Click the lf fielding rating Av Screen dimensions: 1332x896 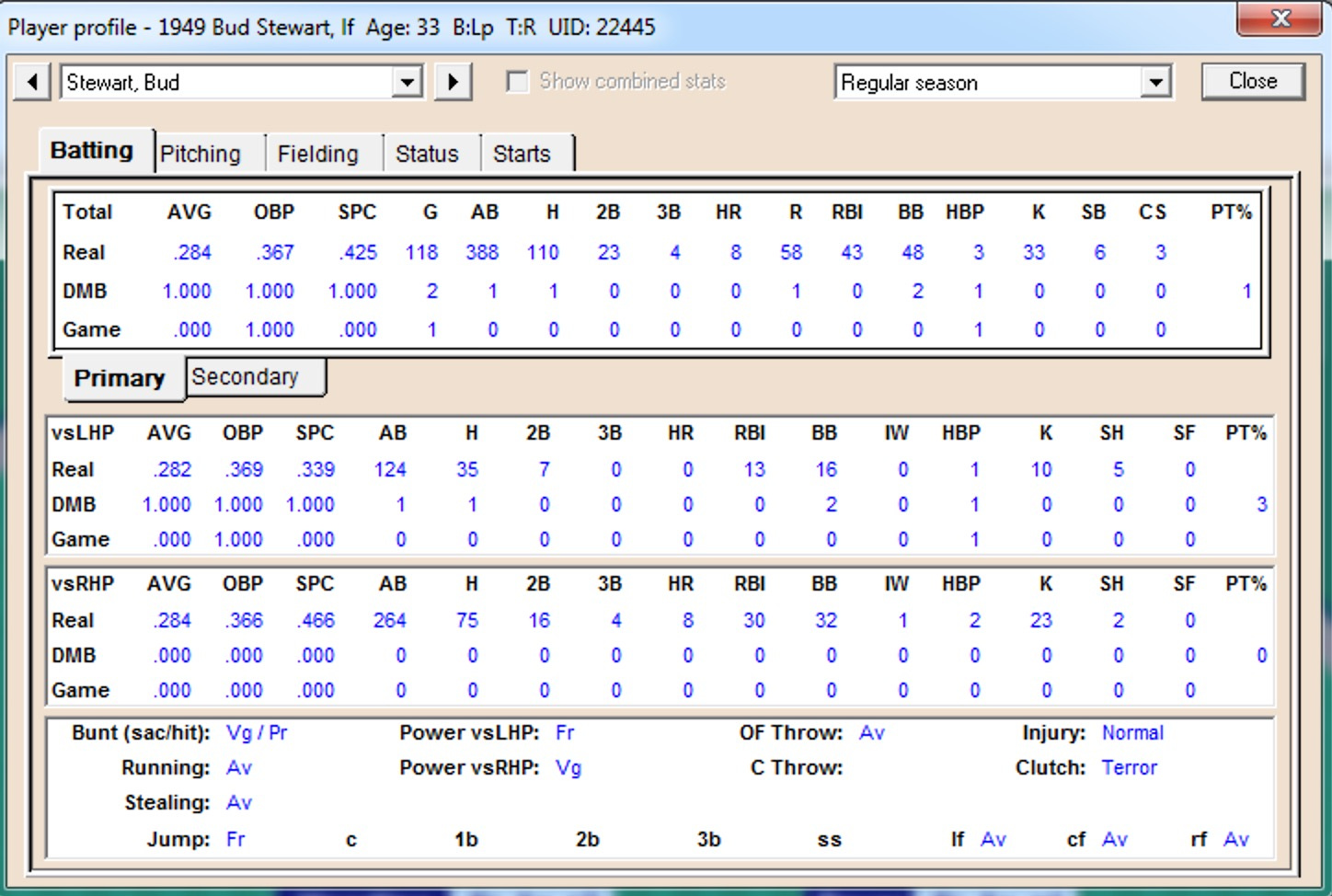click(993, 839)
